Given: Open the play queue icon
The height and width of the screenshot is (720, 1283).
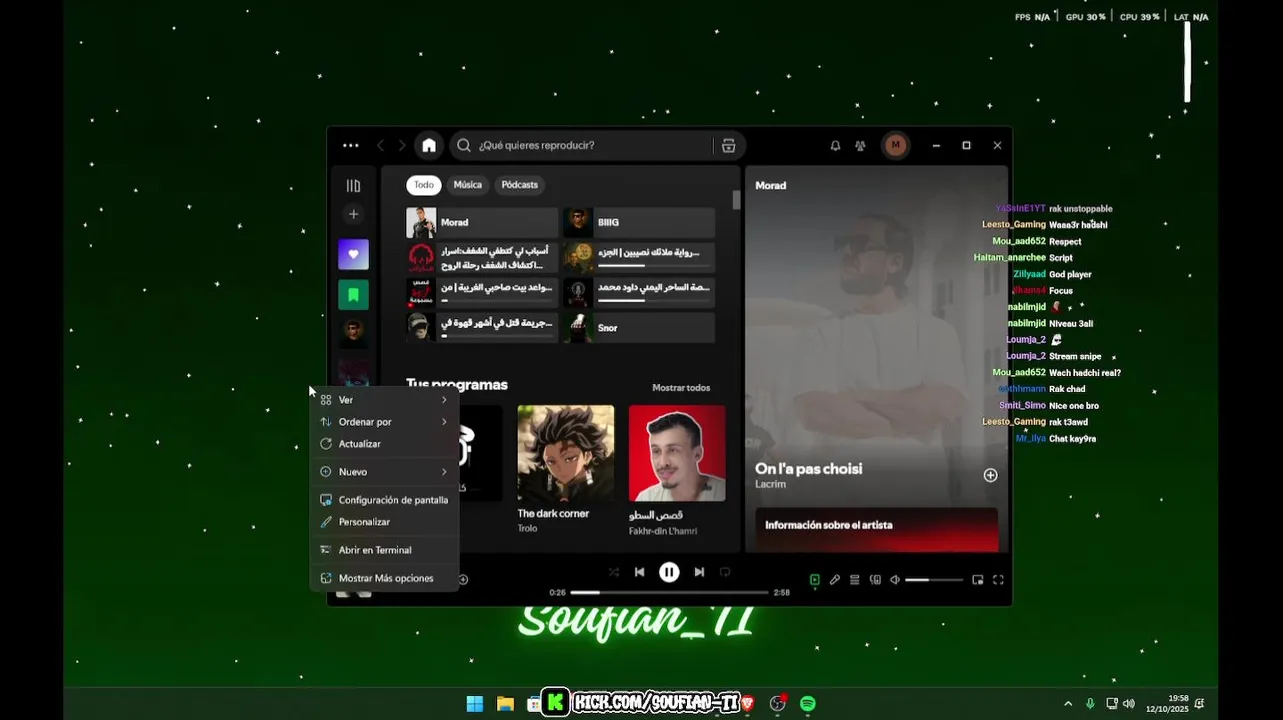Looking at the screenshot, I should click(x=855, y=580).
